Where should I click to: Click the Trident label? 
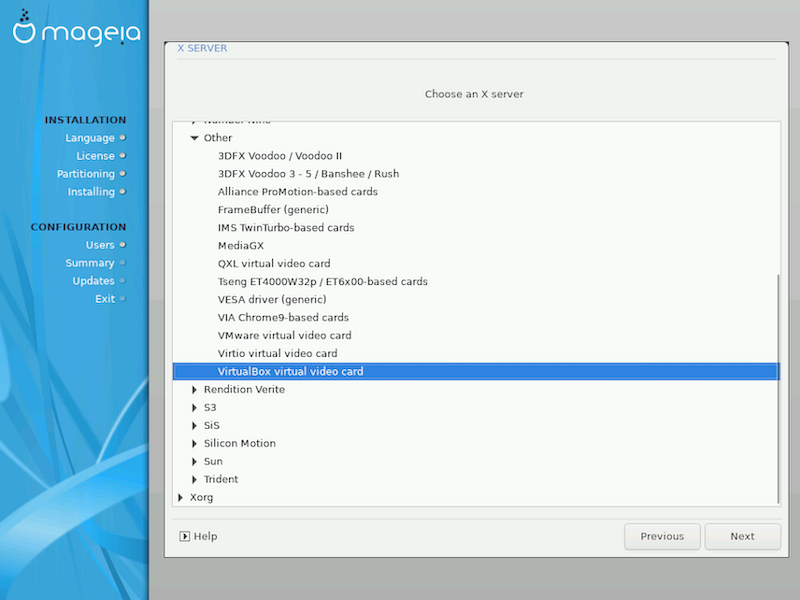(221, 480)
